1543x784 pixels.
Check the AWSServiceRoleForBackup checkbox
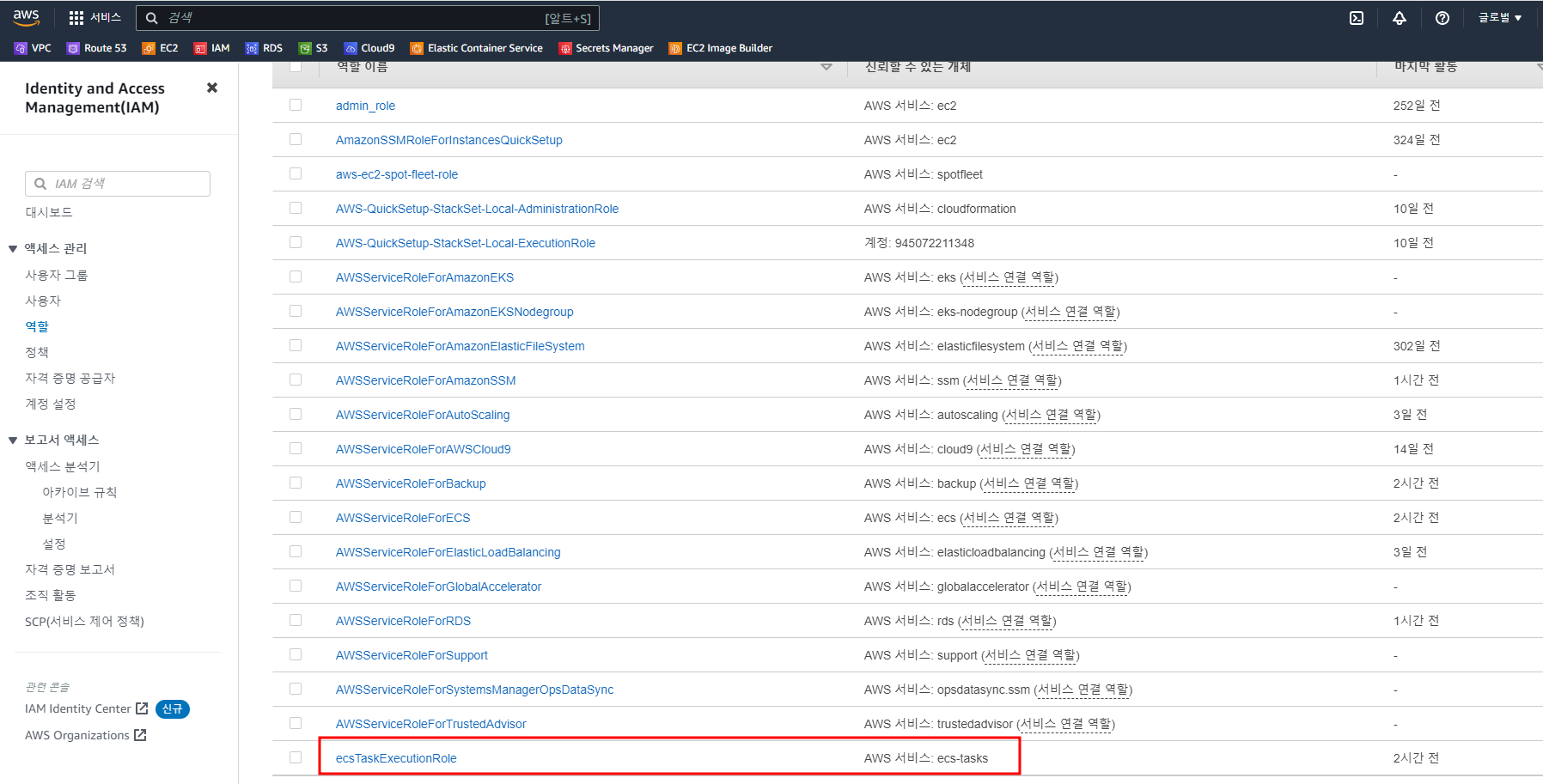click(296, 483)
